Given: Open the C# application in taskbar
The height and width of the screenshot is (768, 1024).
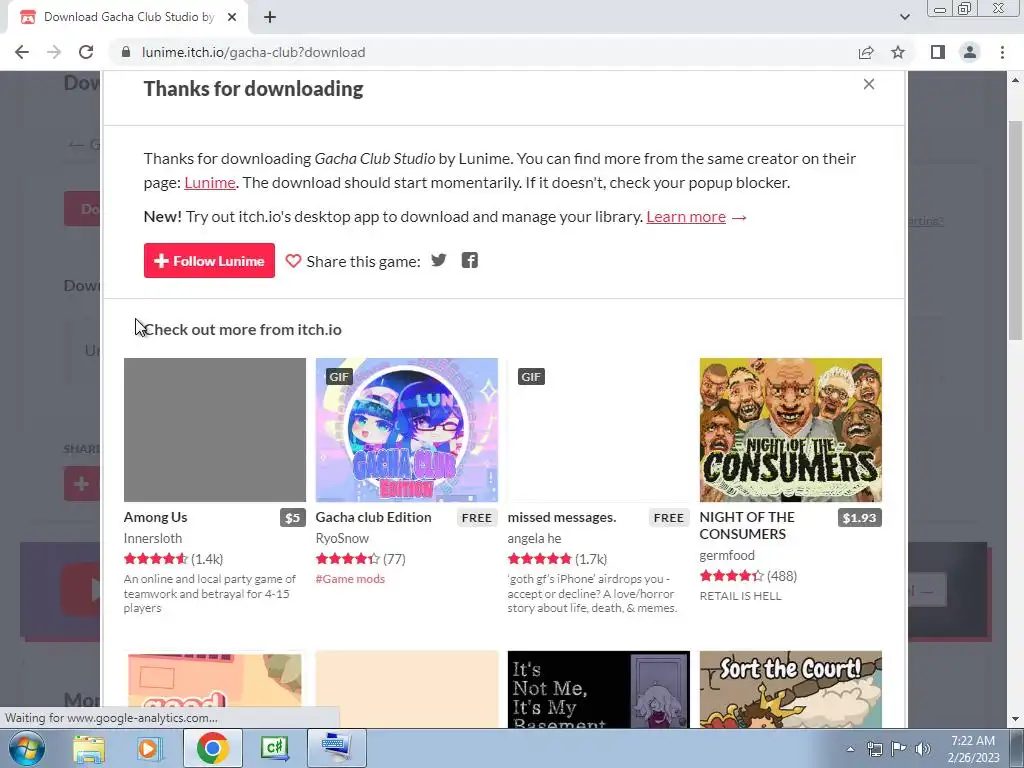Looking at the screenshot, I should (x=274, y=748).
